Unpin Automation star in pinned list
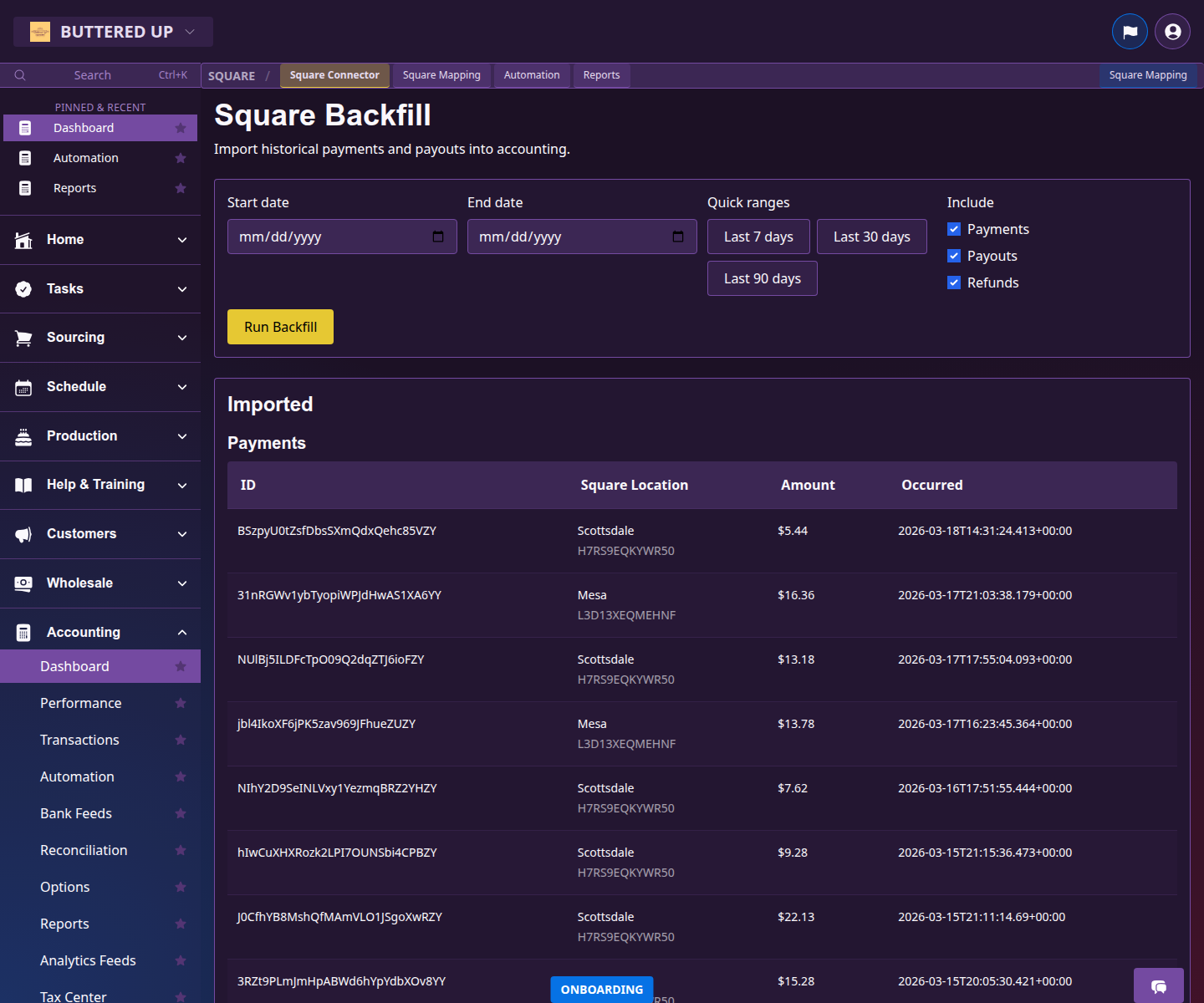1204x1003 pixels. [181, 158]
